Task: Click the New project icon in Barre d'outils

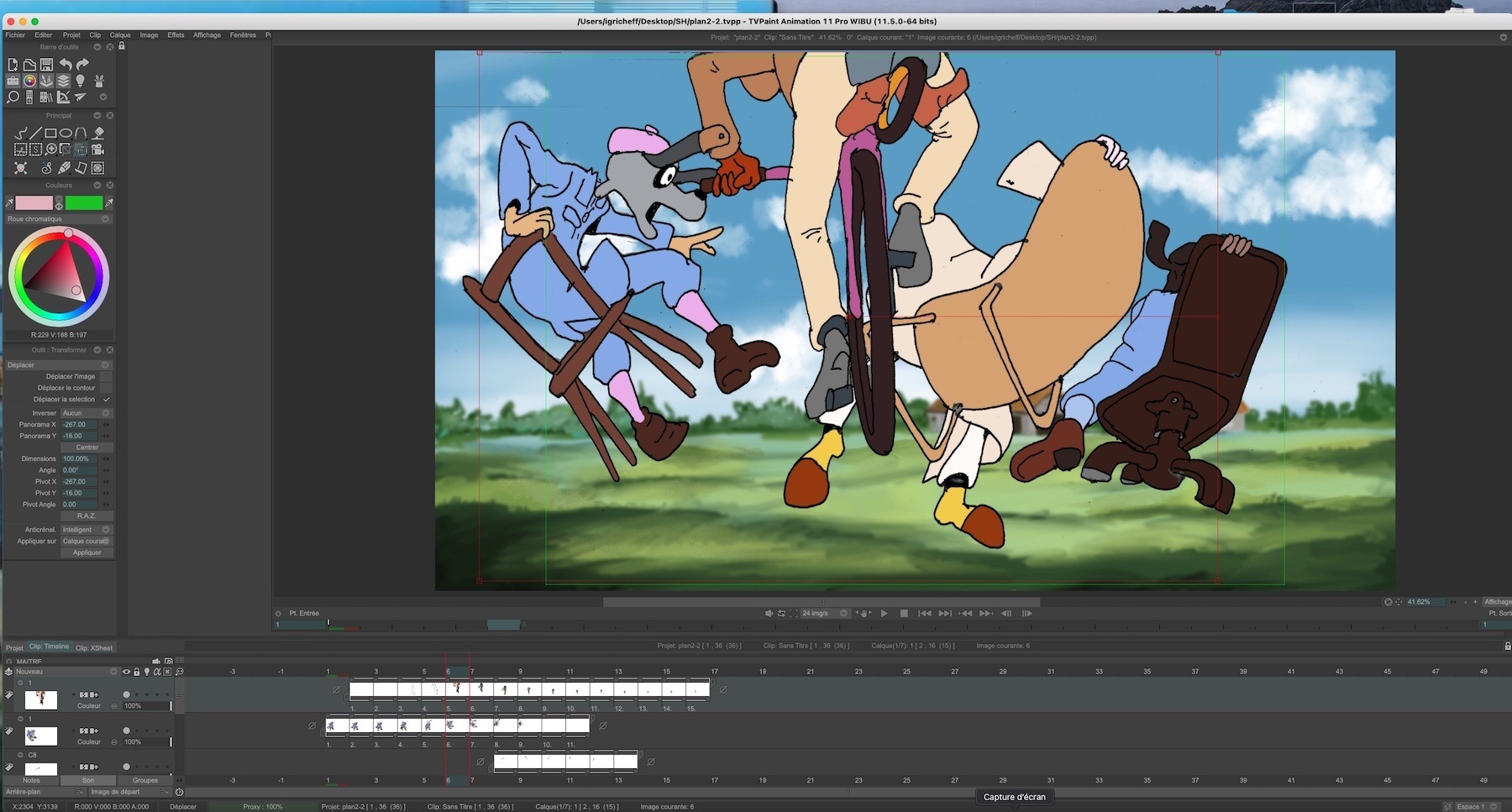Action: click(x=13, y=65)
